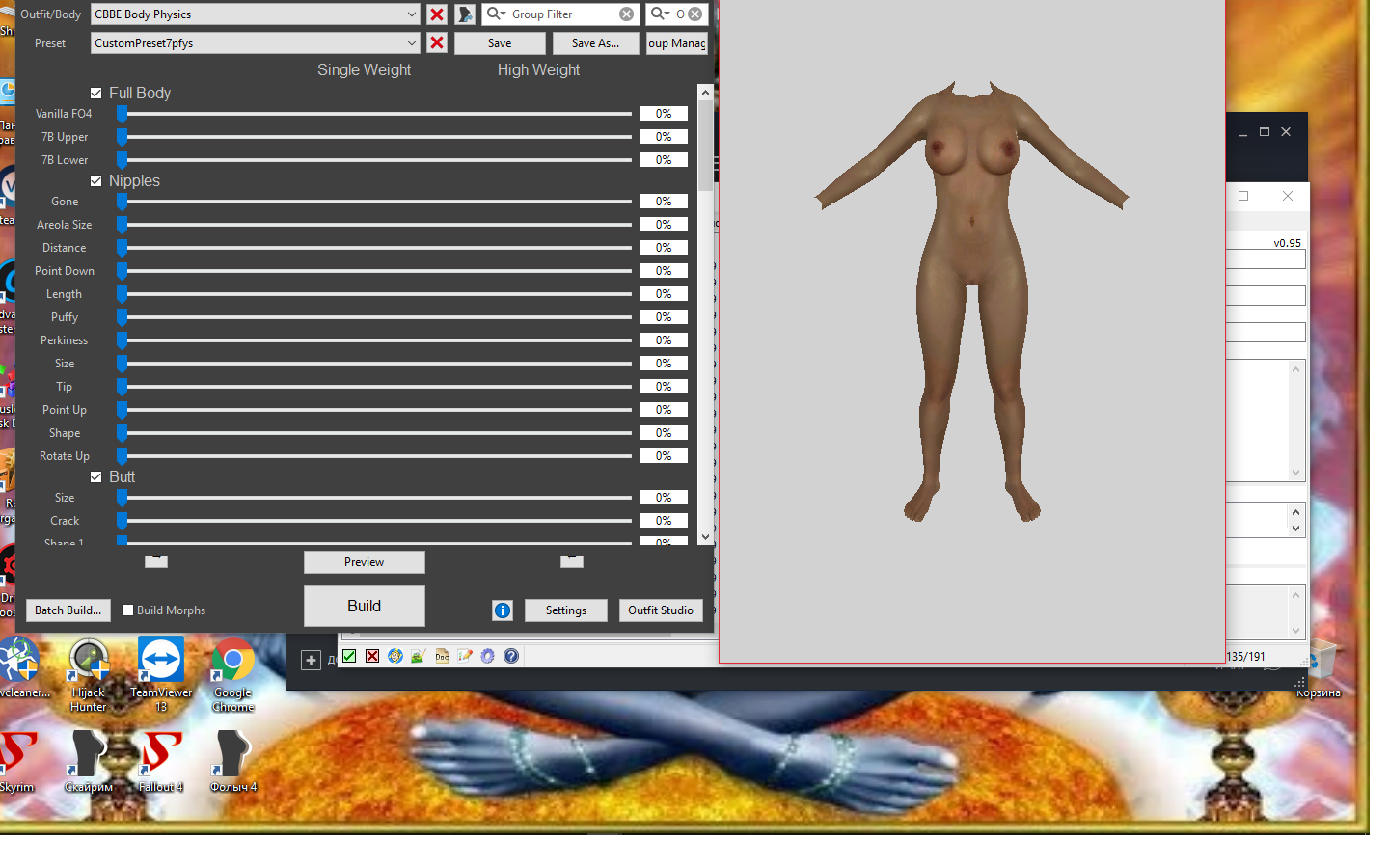Open the TeamViewer 13 desktop shortcut

(161, 674)
